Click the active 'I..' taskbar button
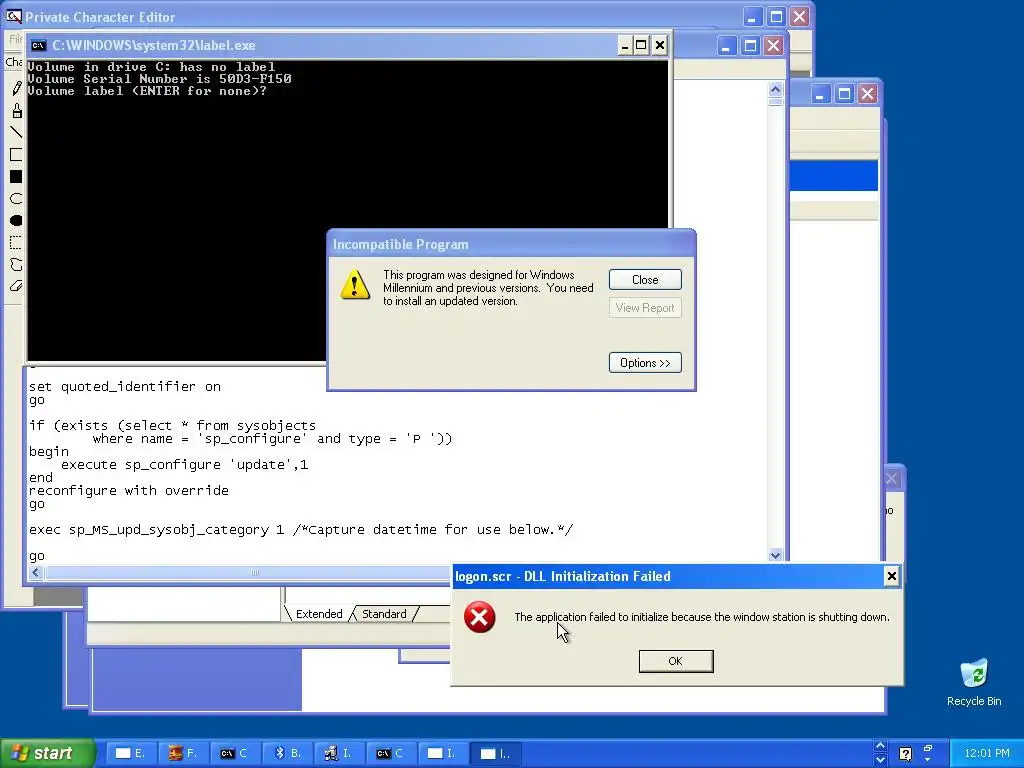This screenshot has width=1024, height=768. tap(496, 753)
